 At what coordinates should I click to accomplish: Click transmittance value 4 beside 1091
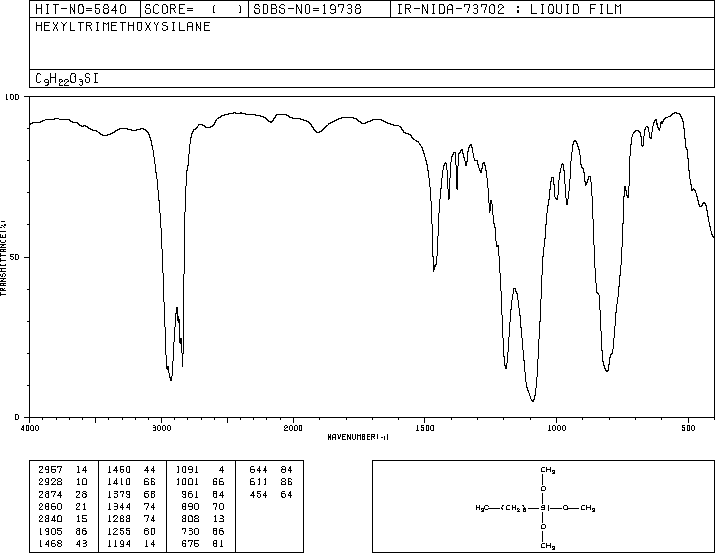pyautogui.click(x=222, y=470)
